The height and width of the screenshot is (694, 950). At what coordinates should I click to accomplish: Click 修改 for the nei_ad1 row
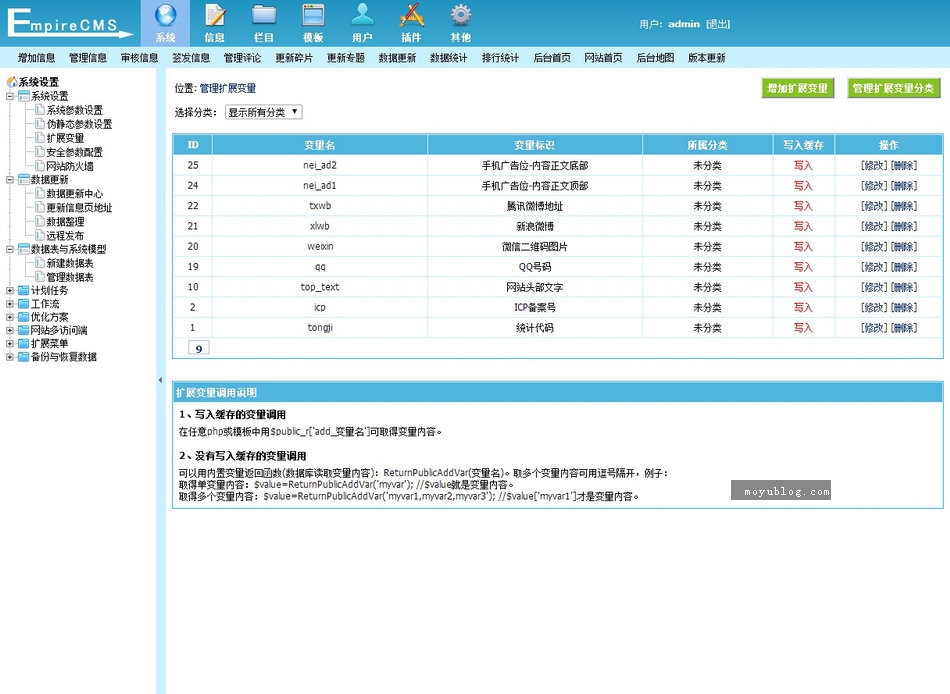pos(874,185)
